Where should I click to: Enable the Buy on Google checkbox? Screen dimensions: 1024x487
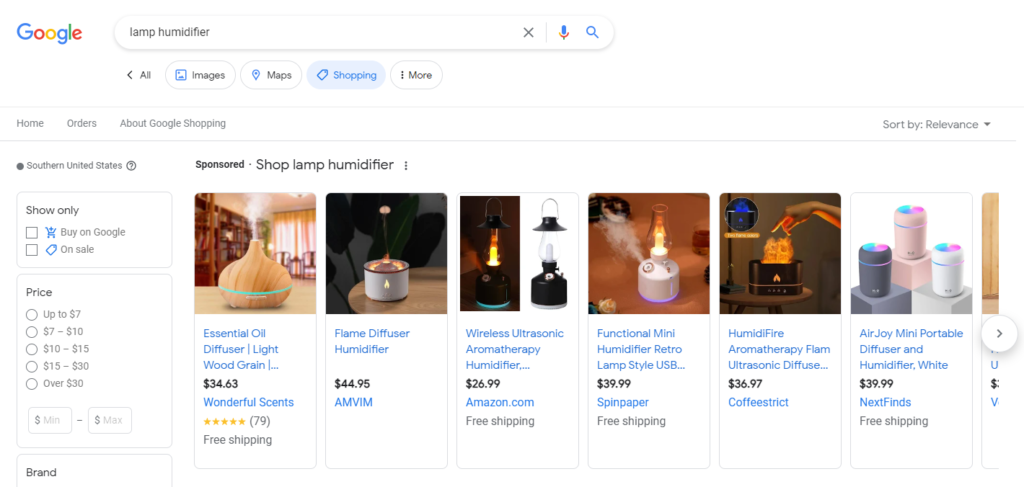click(x=31, y=232)
